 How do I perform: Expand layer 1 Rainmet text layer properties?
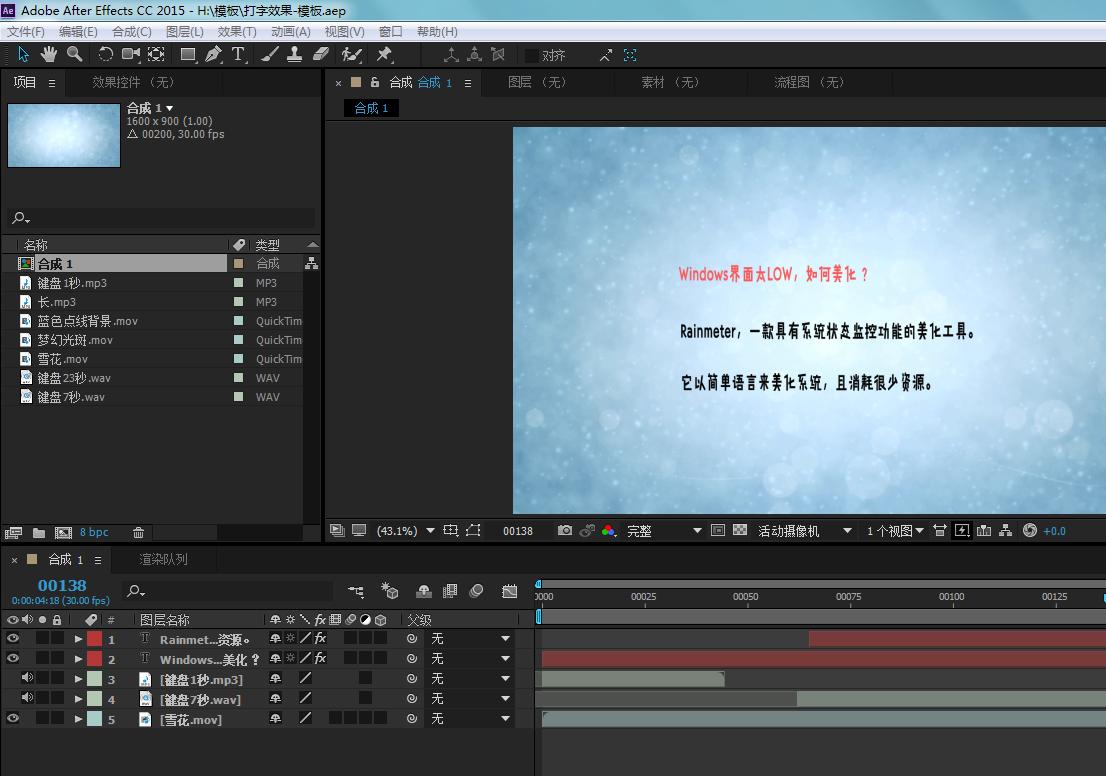tap(78, 639)
